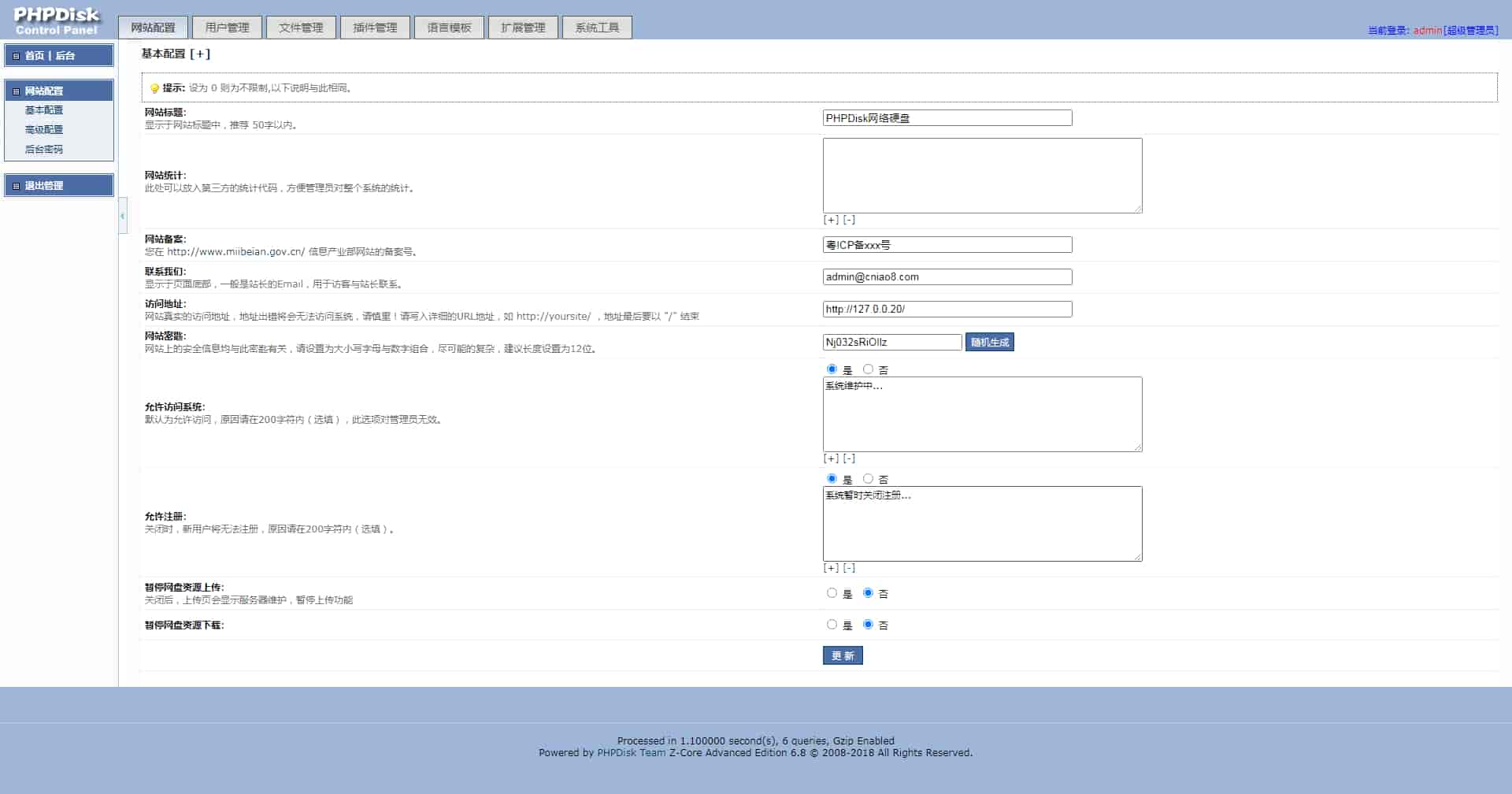Open the 用户管理 tab

tap(227, 28)
